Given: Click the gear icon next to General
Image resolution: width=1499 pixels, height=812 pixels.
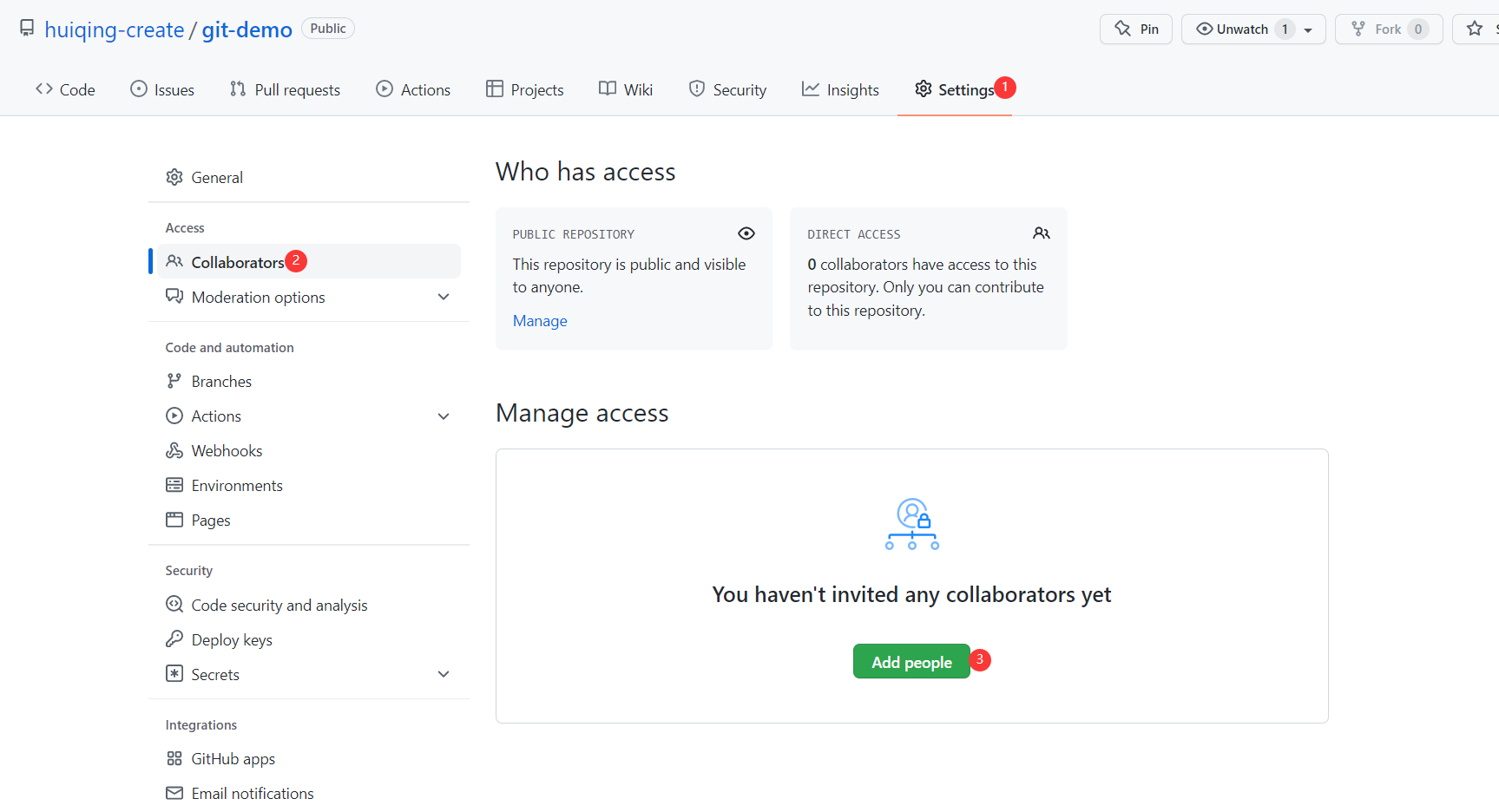Looking at the screenshot, I should tap(174, 177).
